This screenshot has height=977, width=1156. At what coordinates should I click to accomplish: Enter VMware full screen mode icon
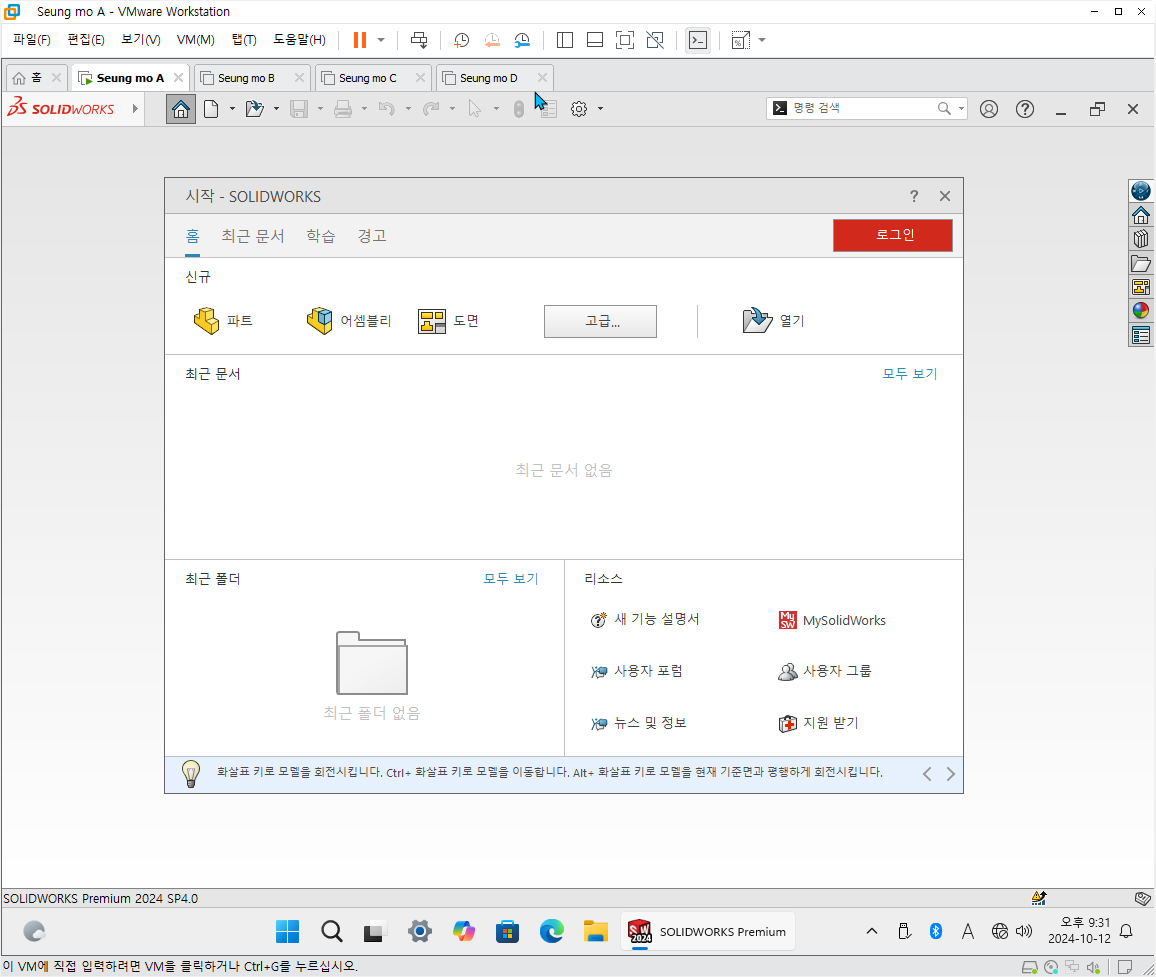pyautogui.click(x=624, y=40)
